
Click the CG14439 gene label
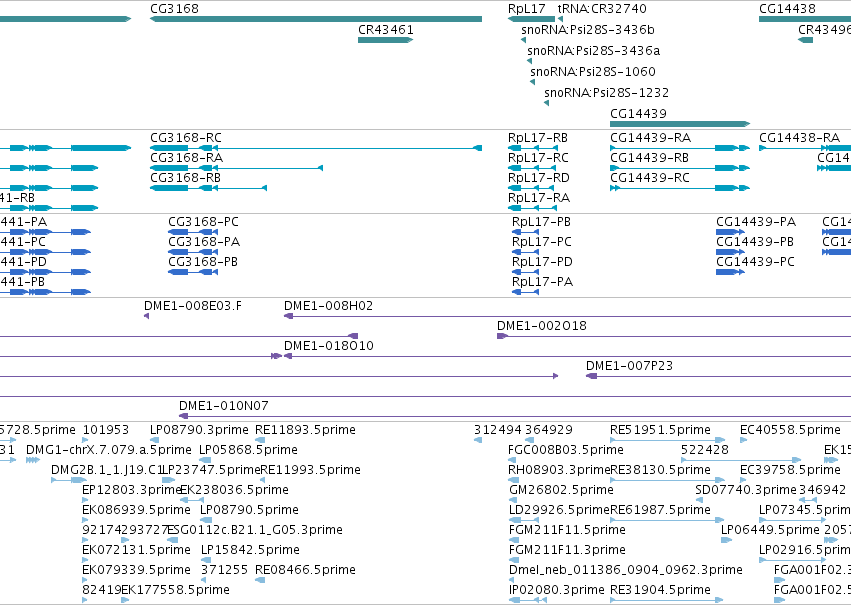coord(638,114)
